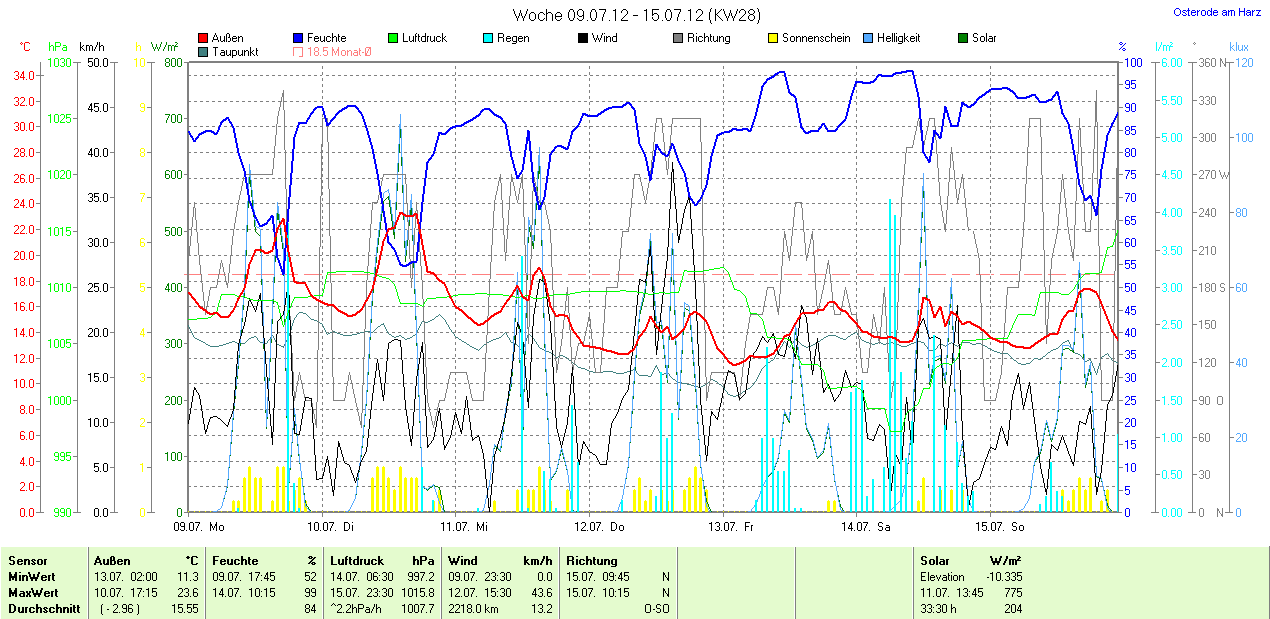Select the black Wind legend marker
The image size is (1270, 619).
tap(582, 38)
